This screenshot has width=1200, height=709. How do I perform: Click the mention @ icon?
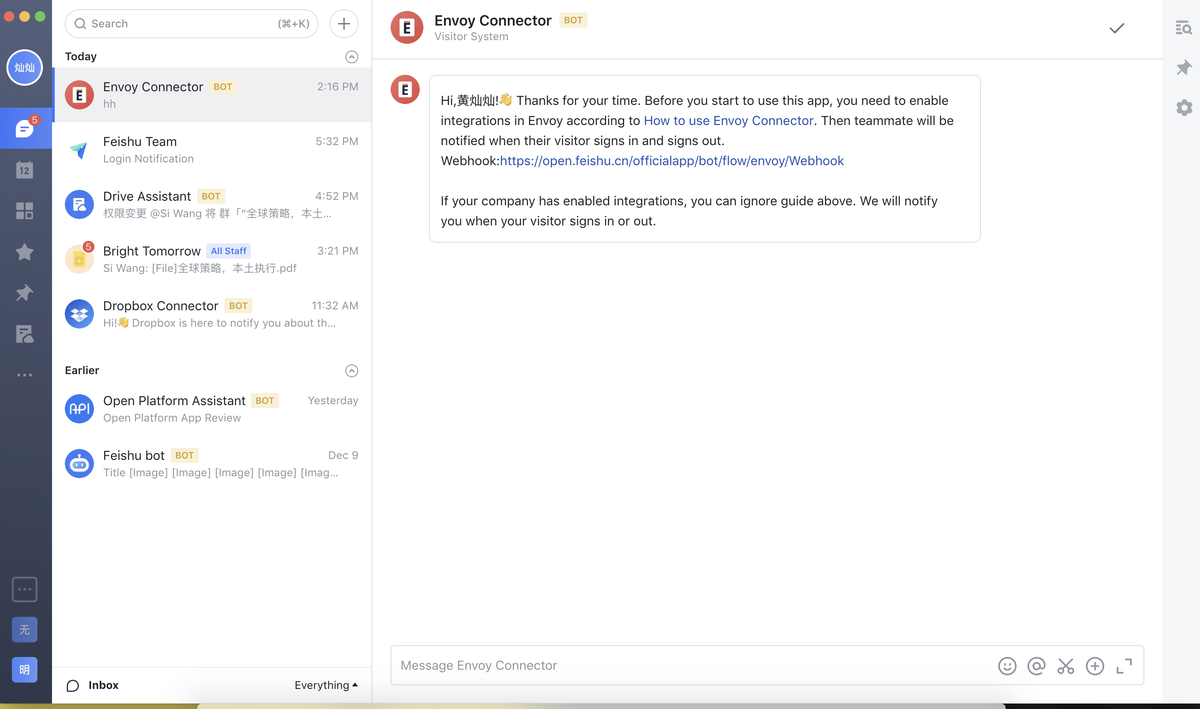click(1036, 666)
